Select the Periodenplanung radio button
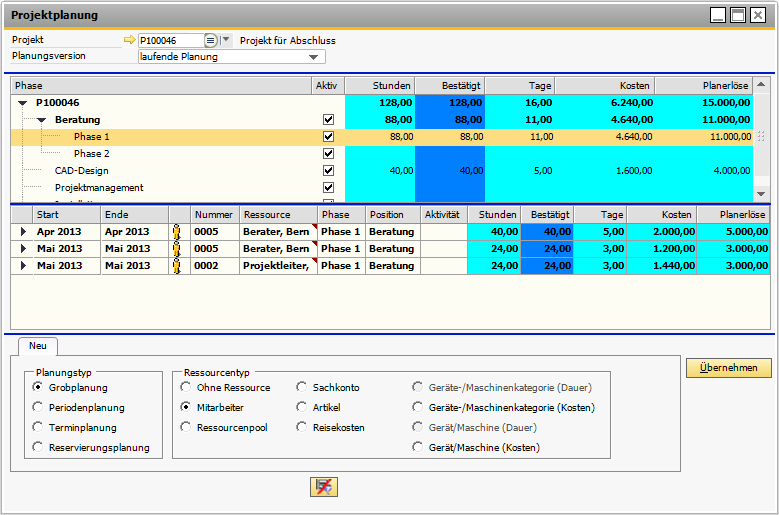 click(x=38, y=408)
